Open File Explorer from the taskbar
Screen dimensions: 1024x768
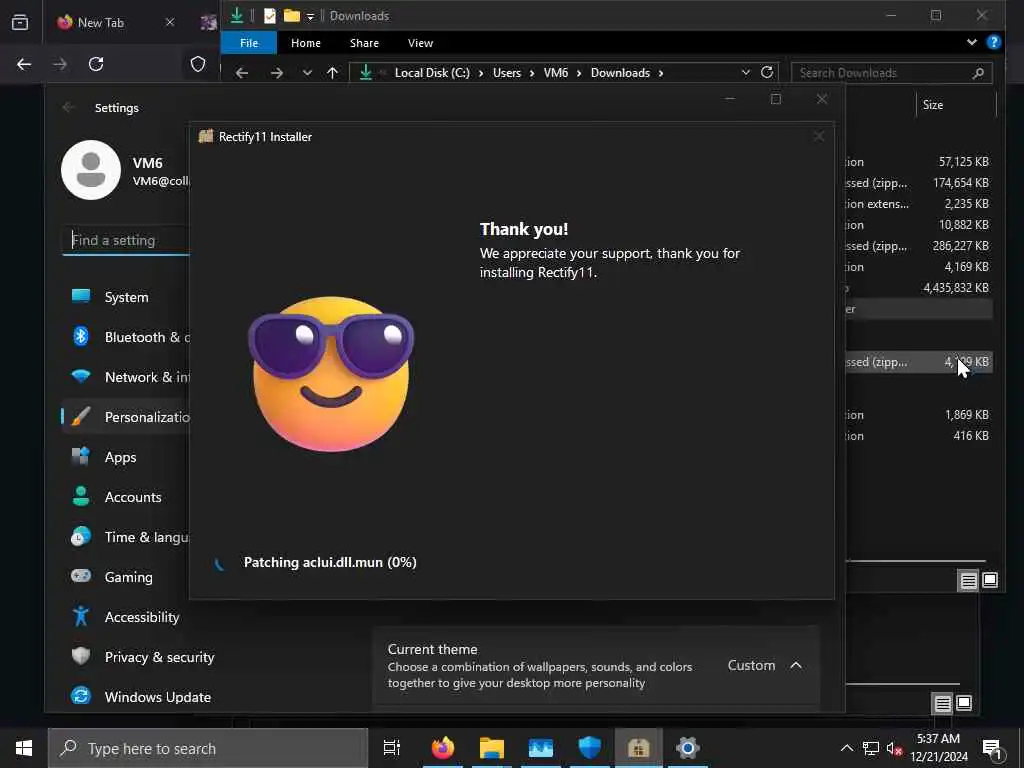(x=492, y=748)
